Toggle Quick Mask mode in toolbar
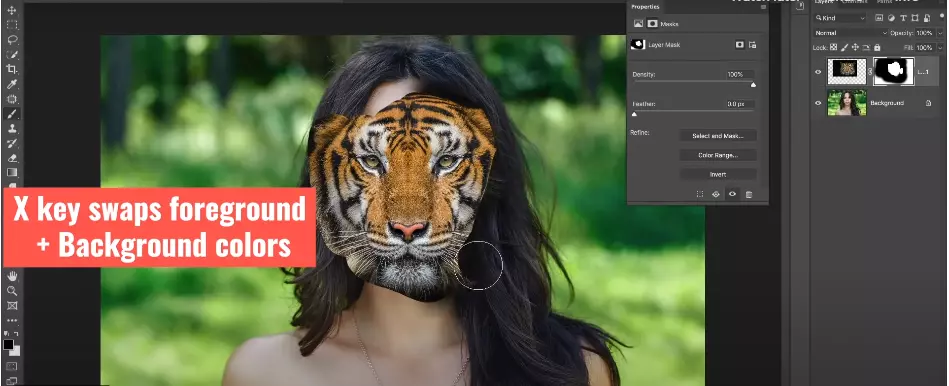 [11, 366]
